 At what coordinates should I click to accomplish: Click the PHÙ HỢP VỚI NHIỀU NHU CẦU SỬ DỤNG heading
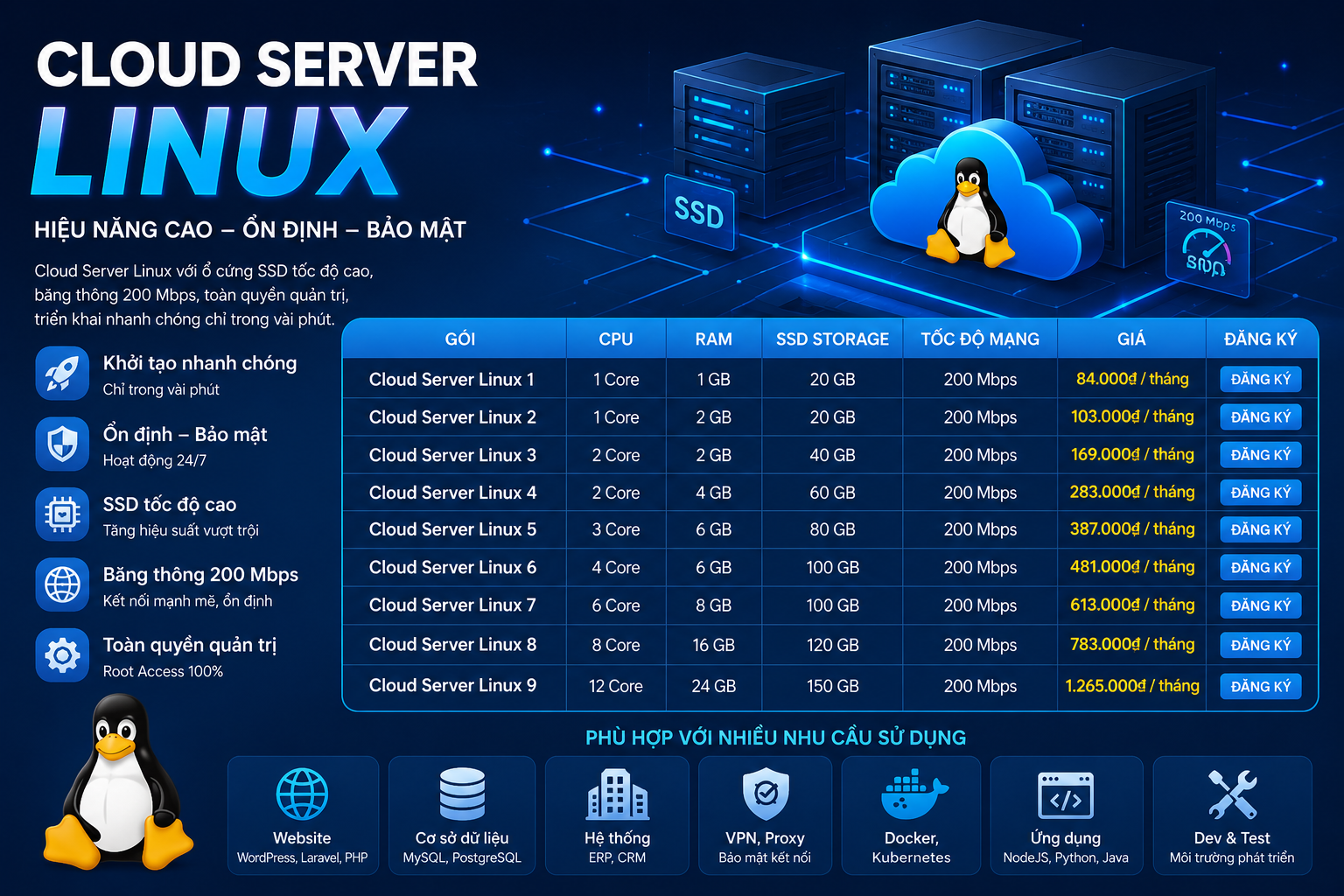point(775,738)
